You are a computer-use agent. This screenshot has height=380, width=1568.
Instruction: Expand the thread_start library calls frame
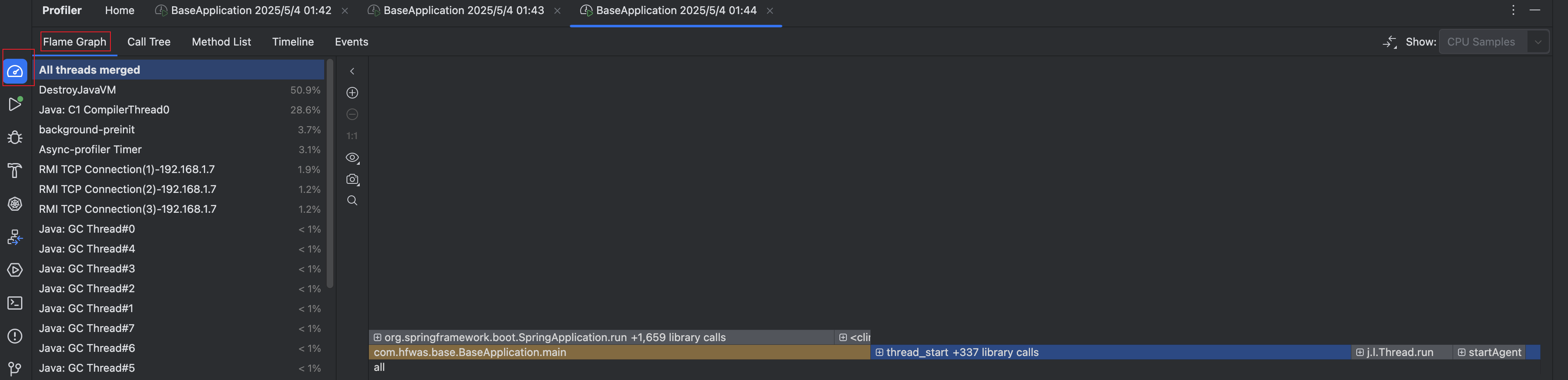click(x=880, y=353)
